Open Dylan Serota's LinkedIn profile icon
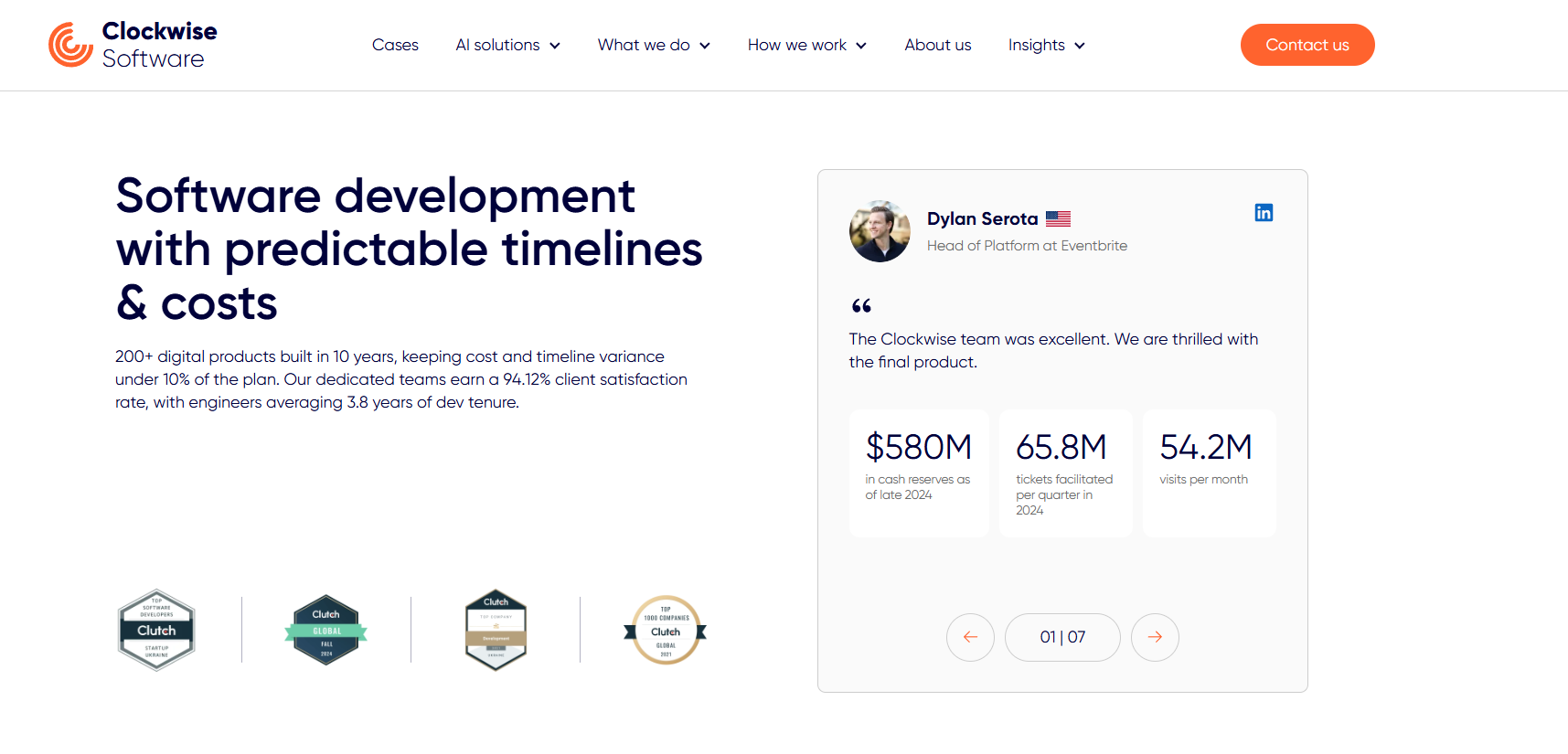This screenshot has height=754, width=1568. pyautogui.click(x=1264, y=213)
